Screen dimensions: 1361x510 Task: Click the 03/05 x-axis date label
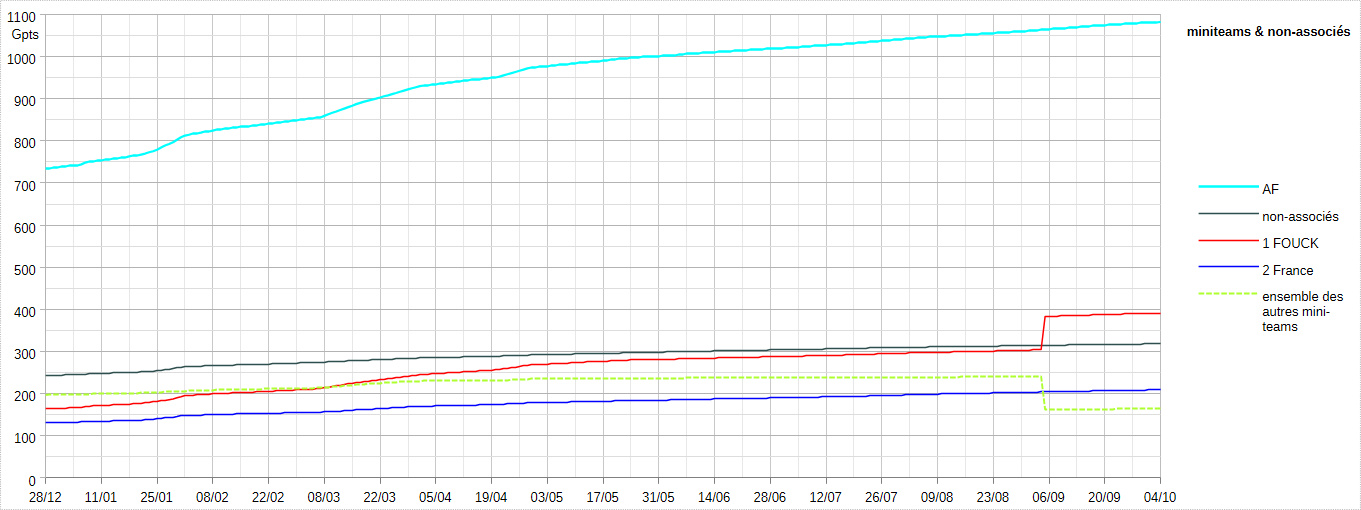point(547,496)
